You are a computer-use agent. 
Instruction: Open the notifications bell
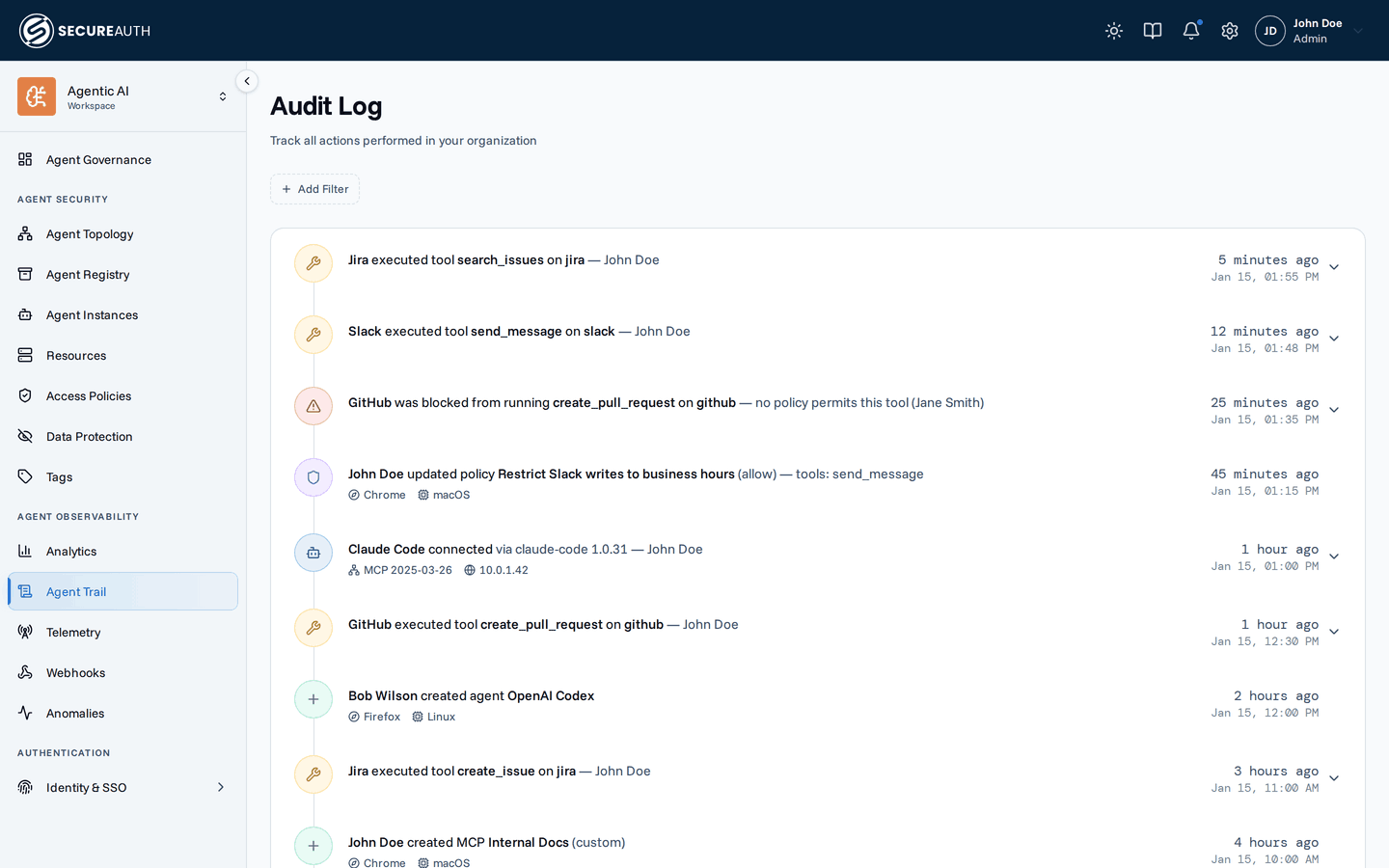1191,31
